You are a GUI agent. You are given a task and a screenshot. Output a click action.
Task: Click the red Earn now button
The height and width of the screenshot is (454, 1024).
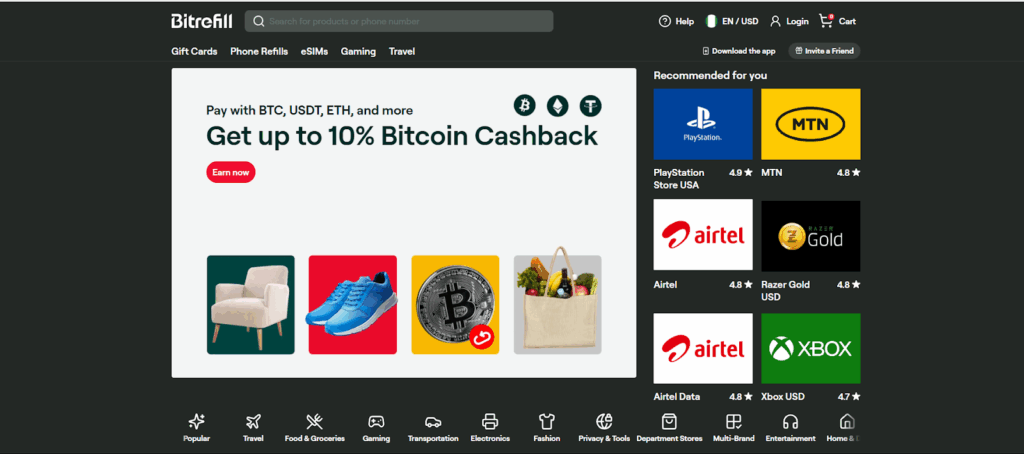coord(231,172)
